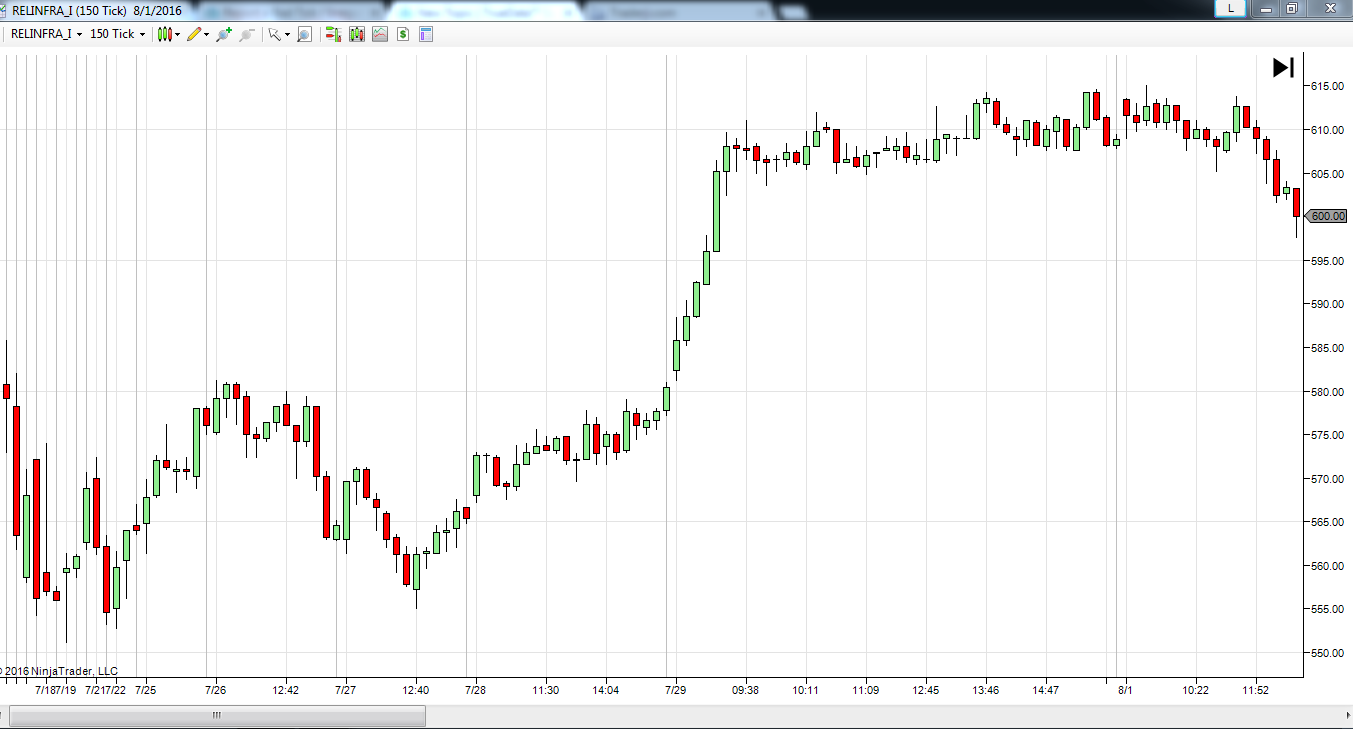Click the horizontal scrollbar thumb
This screenshot has height=729, width=1353.
[x=217, y=716]
